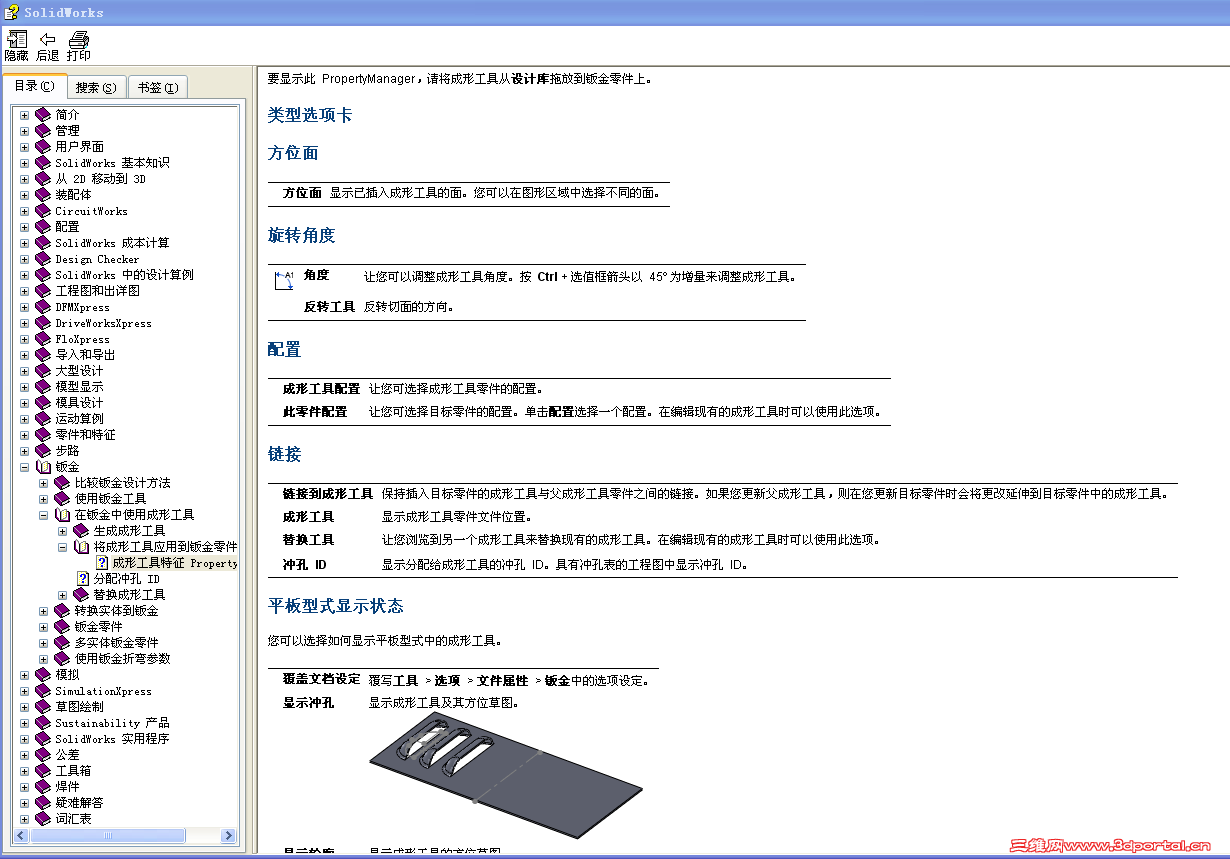
Task: Expand the 模拟 tree node
Action: [x=24, y=675]
